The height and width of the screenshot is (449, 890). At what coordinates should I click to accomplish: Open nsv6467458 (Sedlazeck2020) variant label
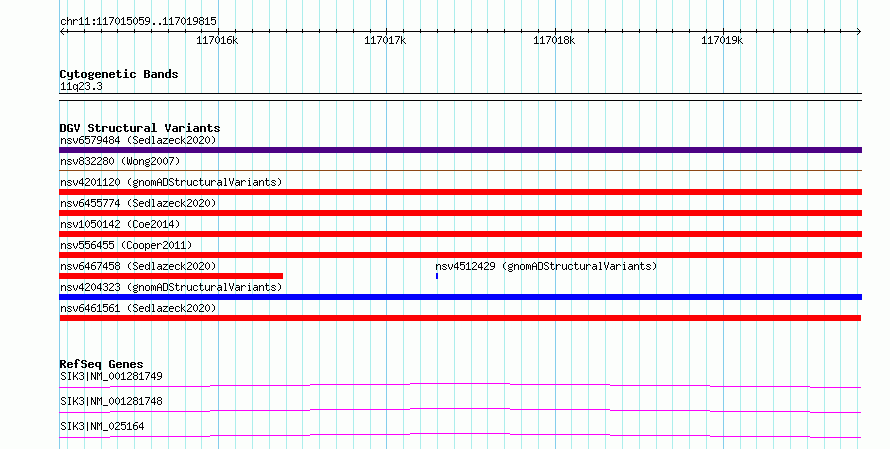138,266
